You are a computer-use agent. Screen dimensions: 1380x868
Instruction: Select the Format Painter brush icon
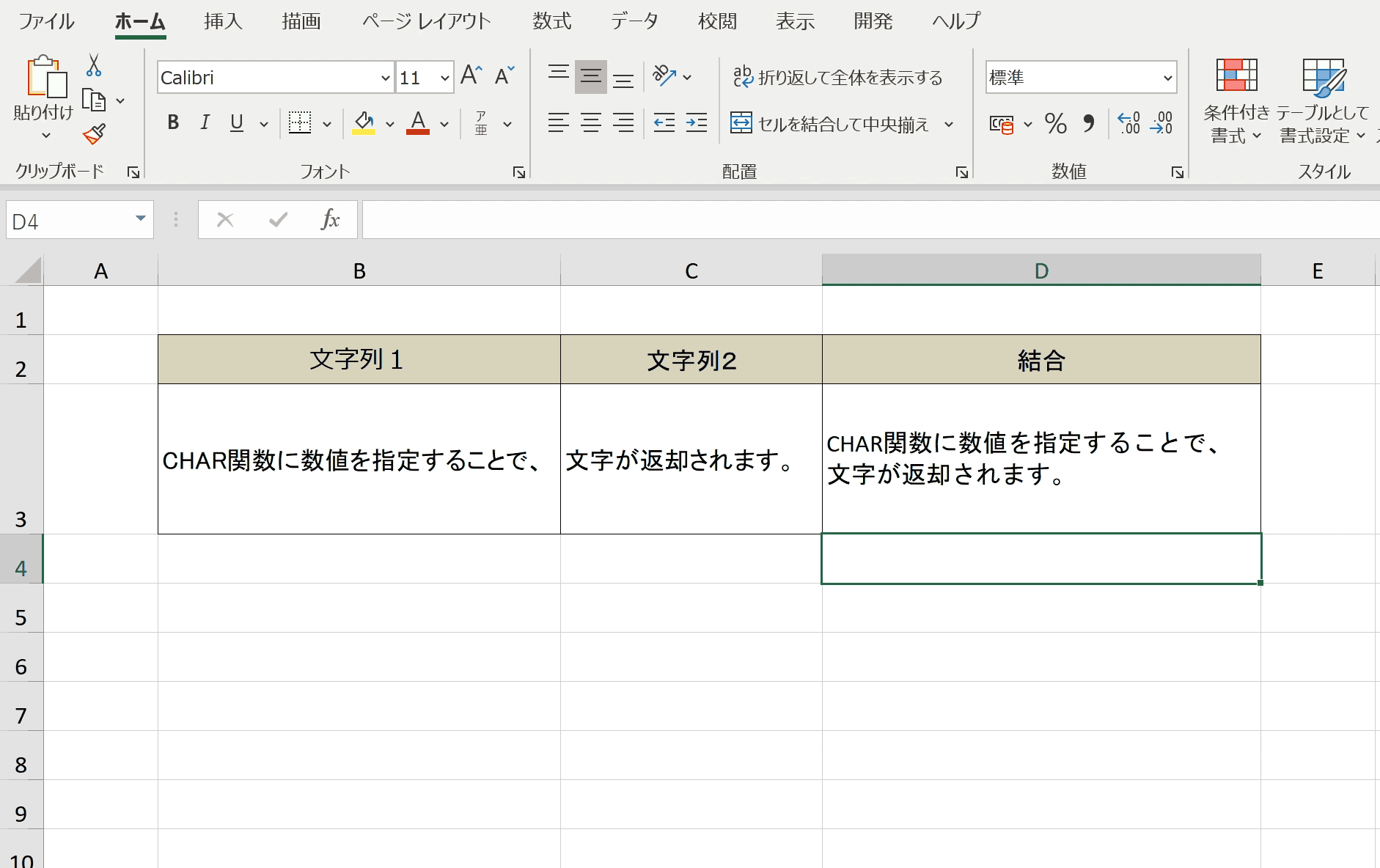point(95,133)
